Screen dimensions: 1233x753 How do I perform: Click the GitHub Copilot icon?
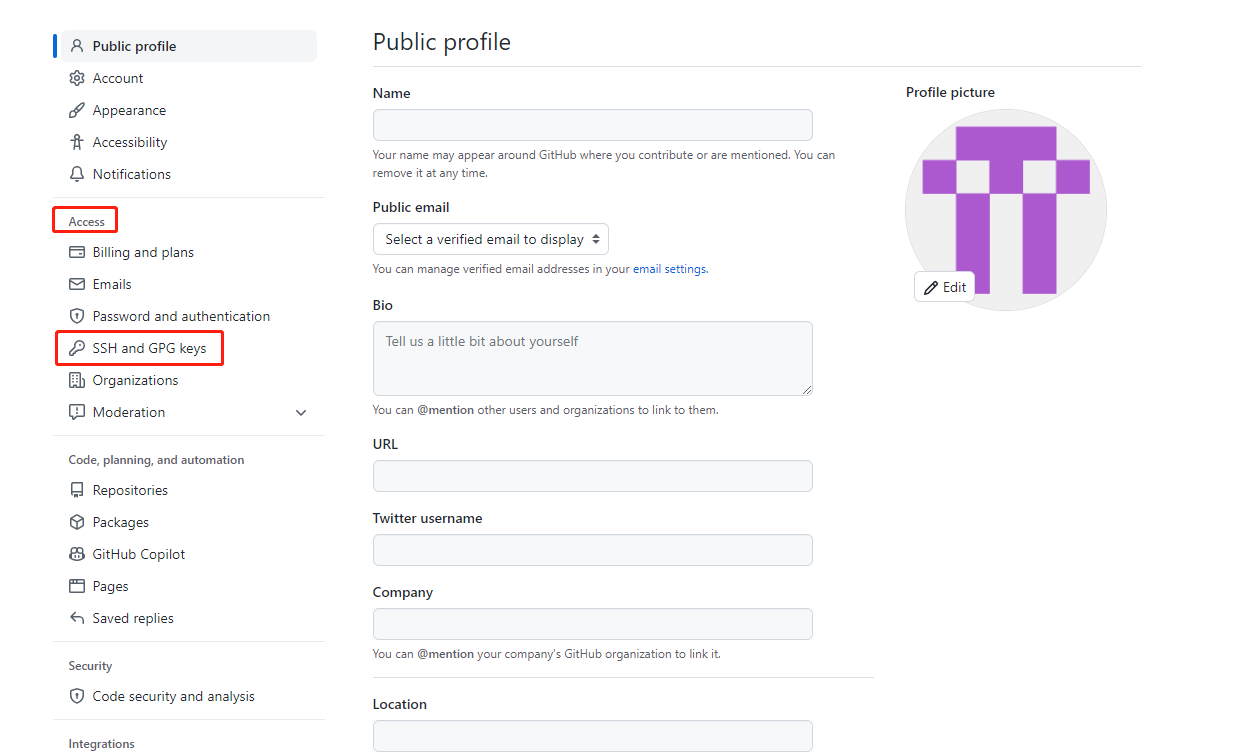tap(77, 554)
